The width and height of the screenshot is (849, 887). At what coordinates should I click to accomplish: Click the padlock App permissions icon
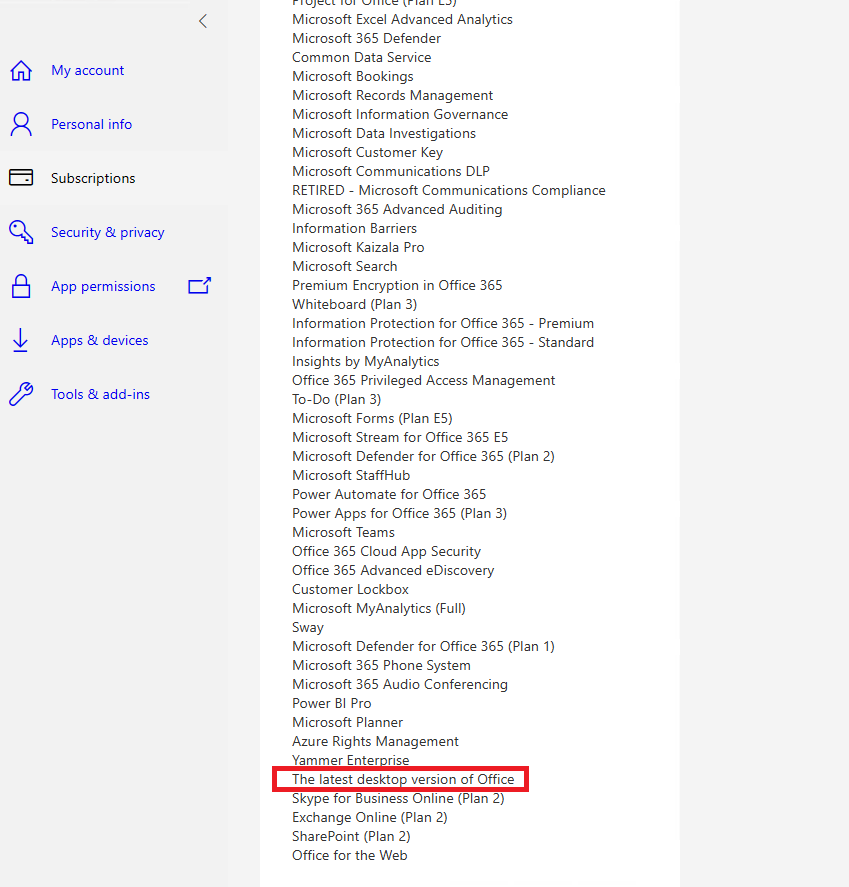21,286
